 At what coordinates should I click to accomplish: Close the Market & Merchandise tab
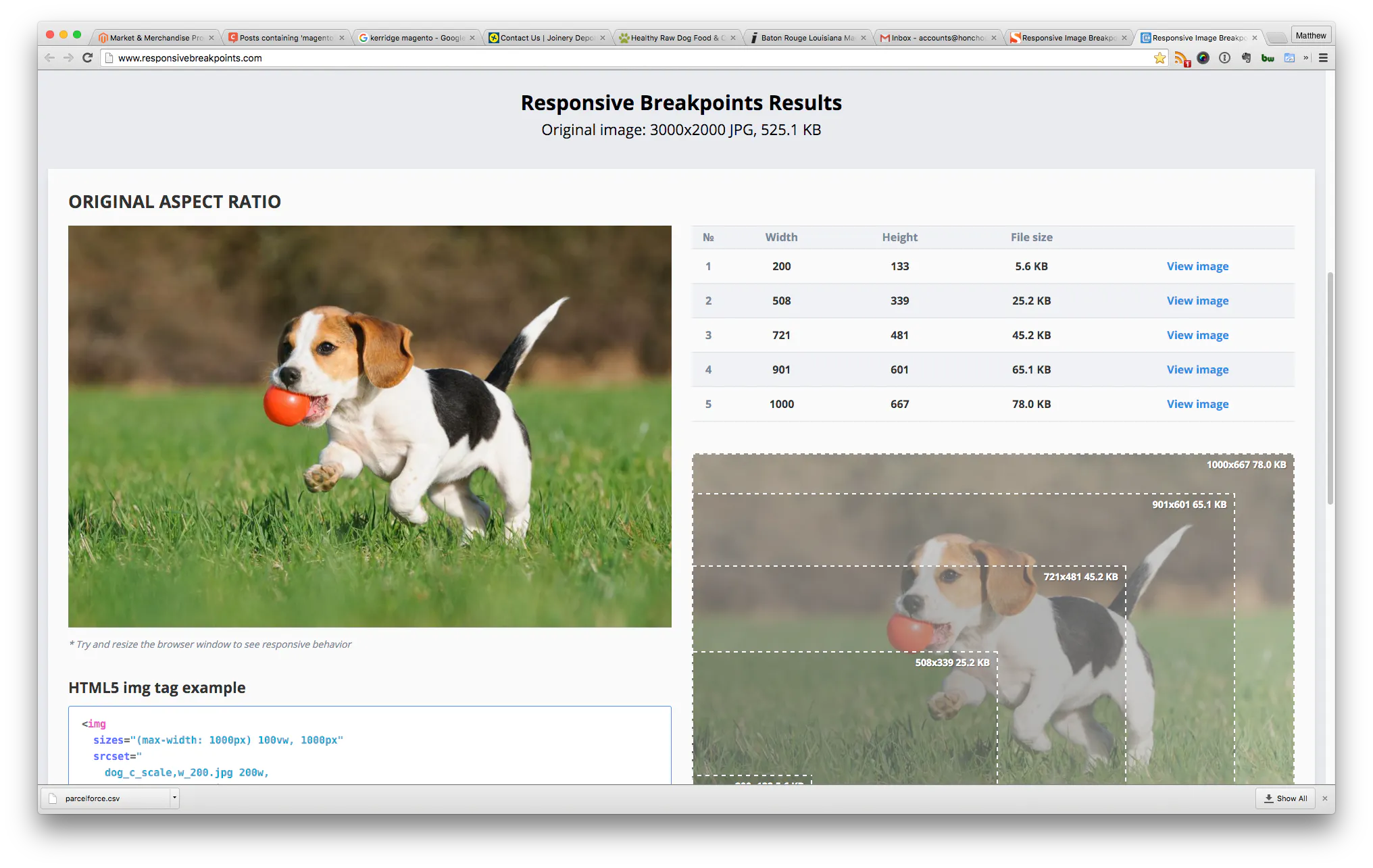coord(211,38)
